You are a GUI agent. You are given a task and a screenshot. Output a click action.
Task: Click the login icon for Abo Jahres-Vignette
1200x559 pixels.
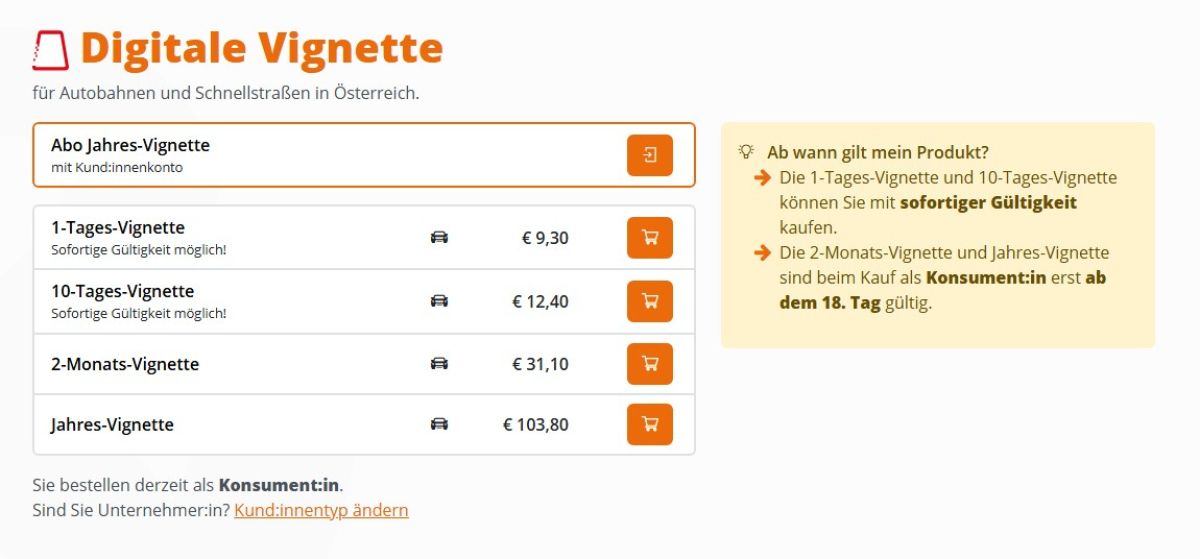click(649, 155)
